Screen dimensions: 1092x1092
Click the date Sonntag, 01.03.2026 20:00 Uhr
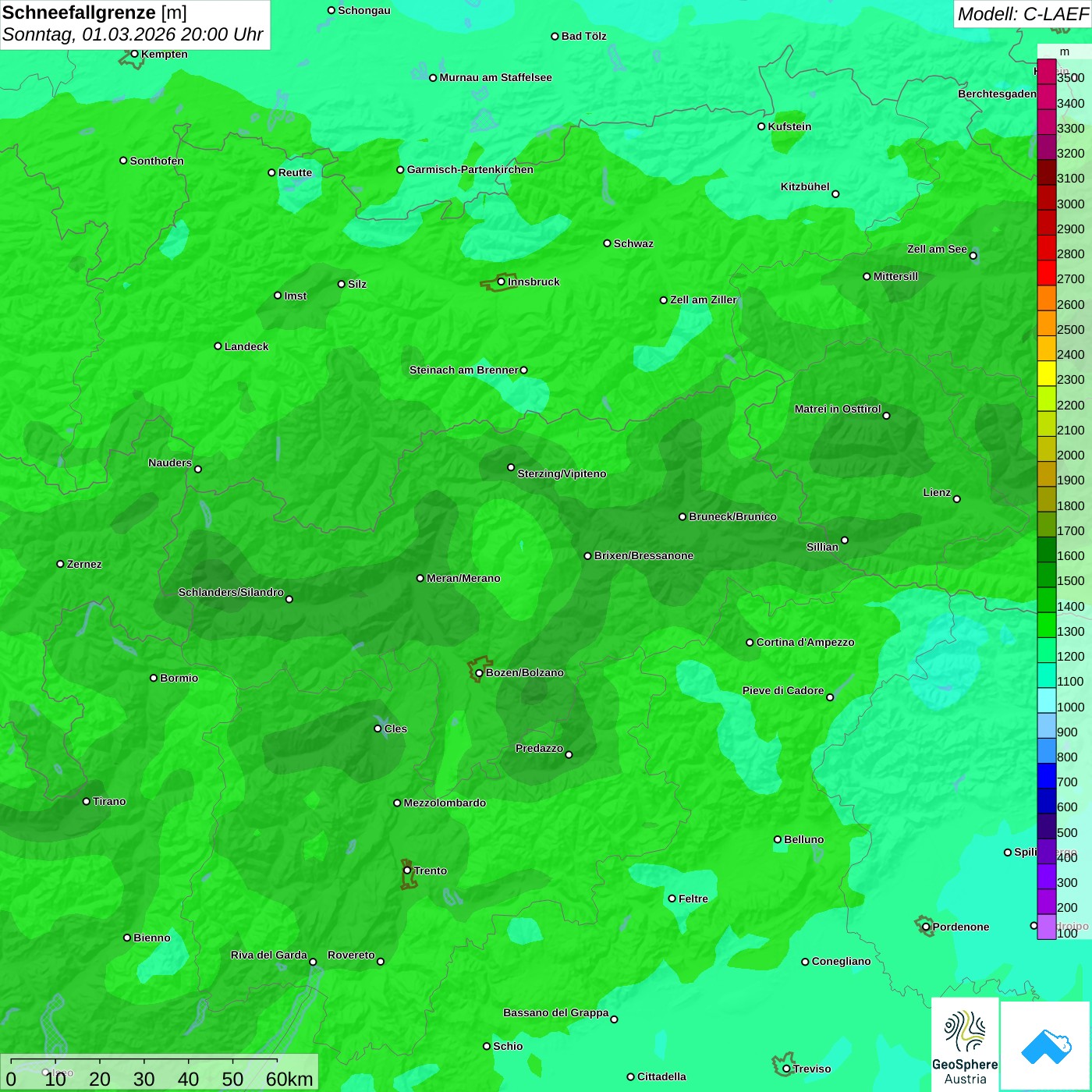click(x=133, y=34)
